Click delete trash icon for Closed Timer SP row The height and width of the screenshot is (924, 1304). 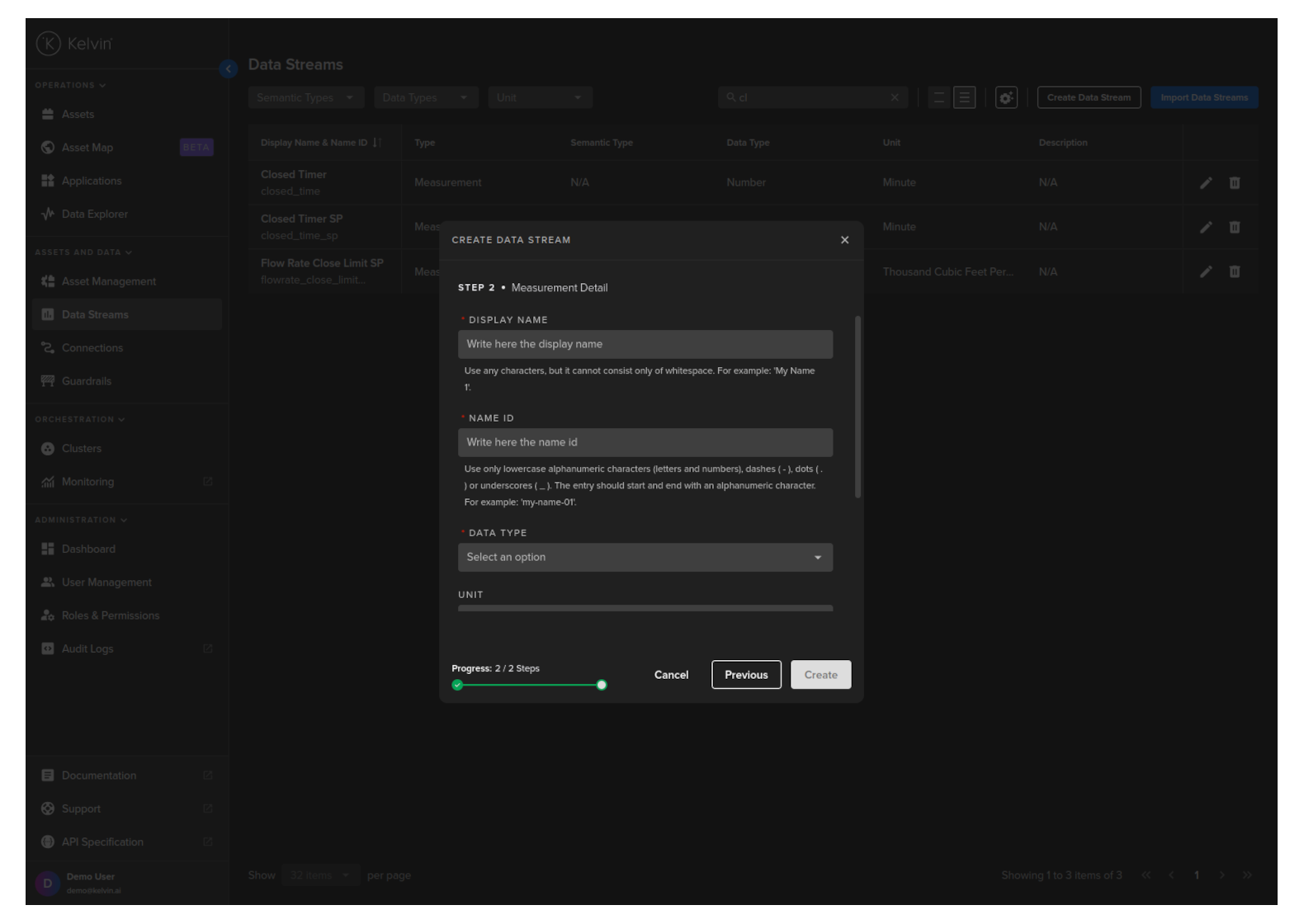point(1234,228)
